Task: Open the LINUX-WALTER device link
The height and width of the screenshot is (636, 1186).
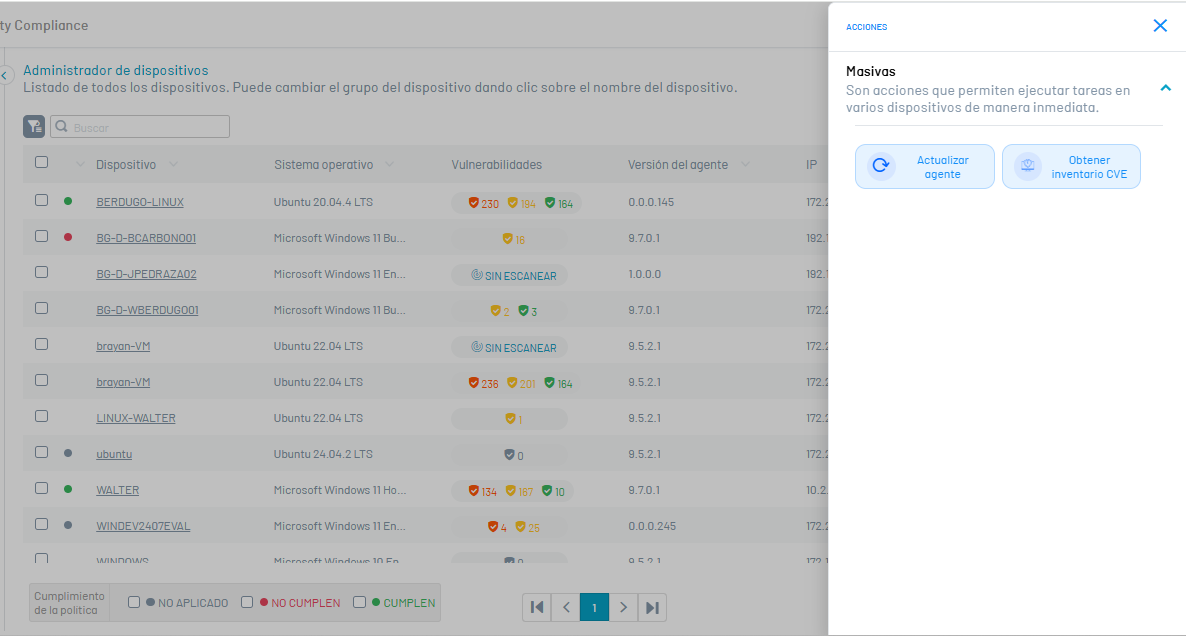Action: pyautogui.click(x=135, y=418)
